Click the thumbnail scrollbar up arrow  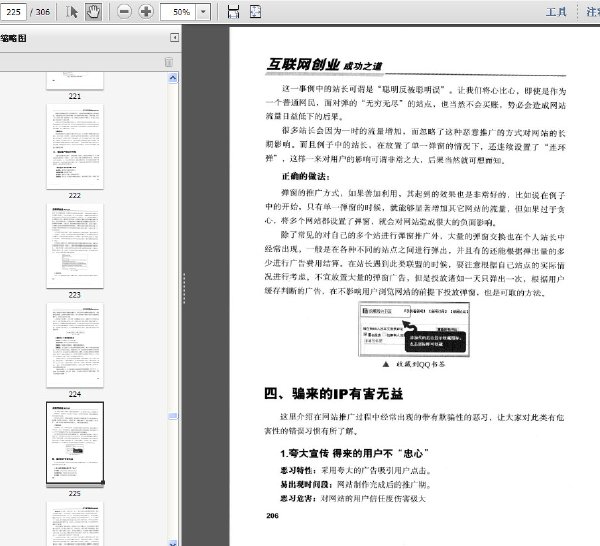pos(173,78)
